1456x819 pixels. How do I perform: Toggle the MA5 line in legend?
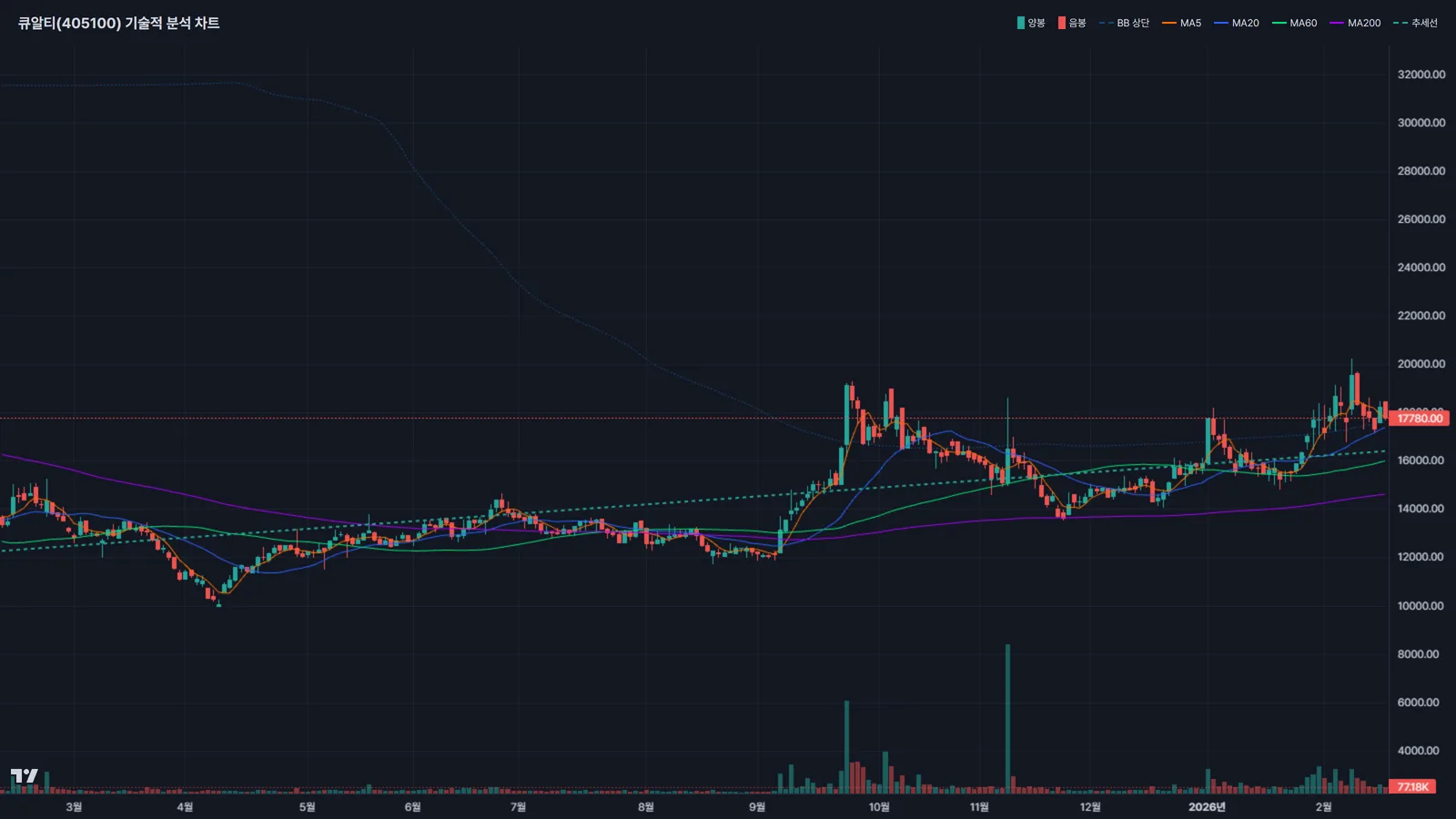[1182, 23]
